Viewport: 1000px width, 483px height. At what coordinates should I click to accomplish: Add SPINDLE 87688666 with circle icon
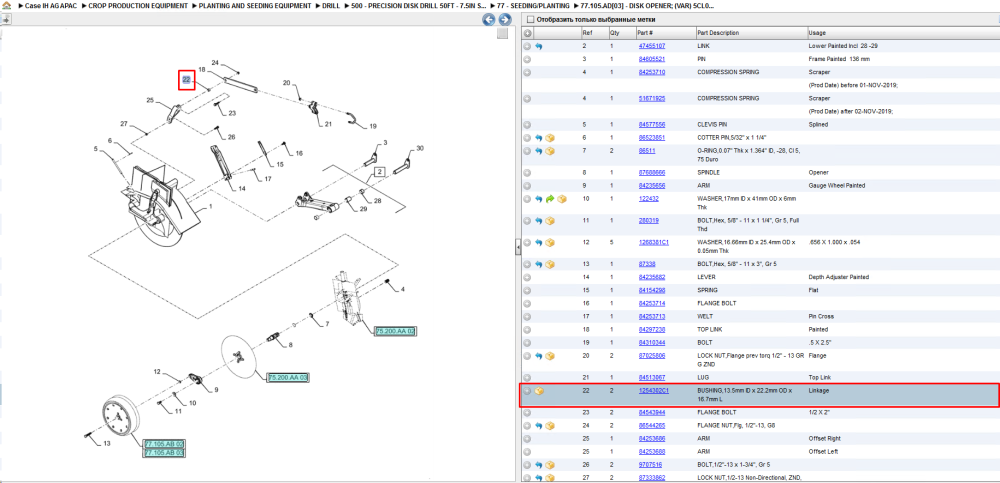(x=527, y=173)
